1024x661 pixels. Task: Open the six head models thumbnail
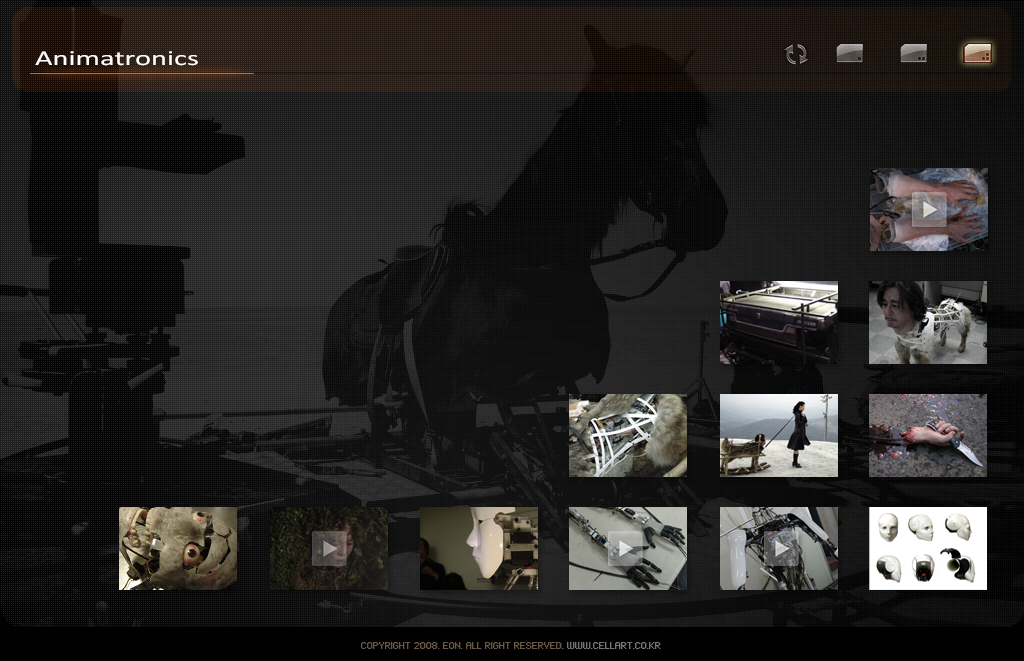click(x=928, y=549)
